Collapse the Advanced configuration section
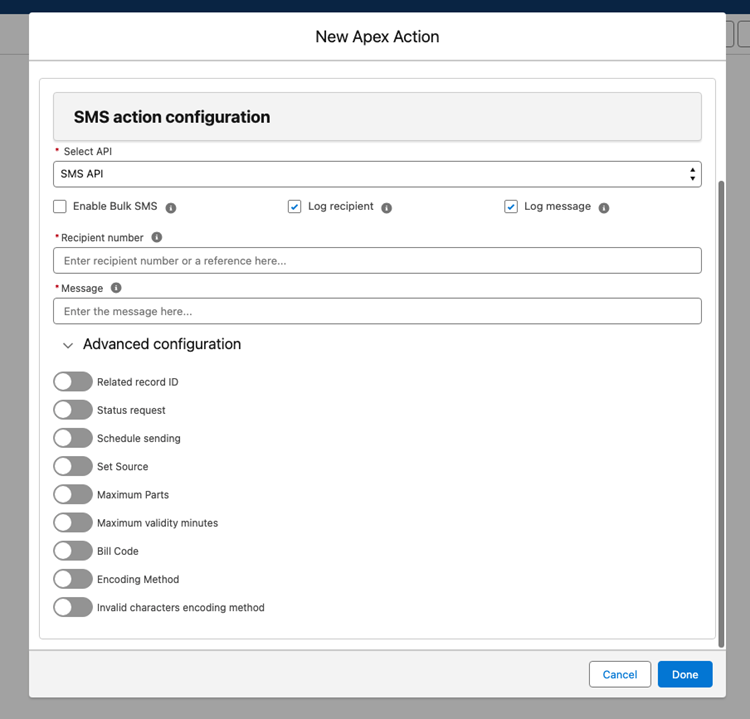The image size is (750, 719). click(x=68, y=345)
